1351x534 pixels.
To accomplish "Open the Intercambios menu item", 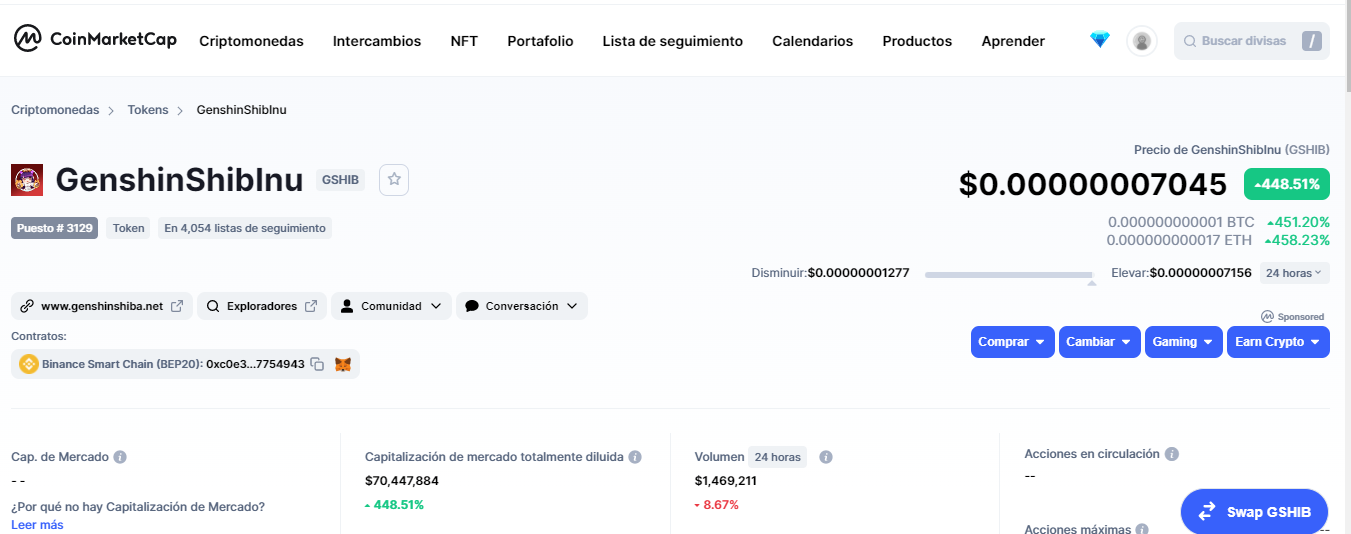I will pyautogui.click(x=377, y=41).
